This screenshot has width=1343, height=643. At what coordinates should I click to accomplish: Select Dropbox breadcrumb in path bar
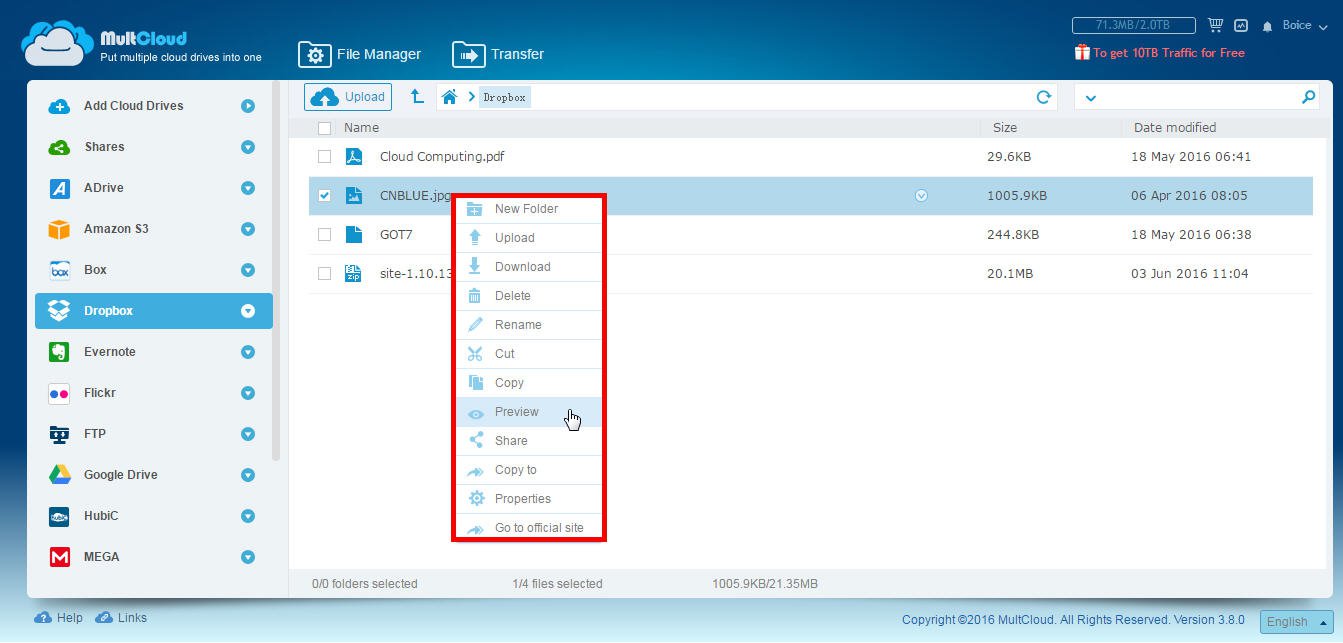coord(504,97)
